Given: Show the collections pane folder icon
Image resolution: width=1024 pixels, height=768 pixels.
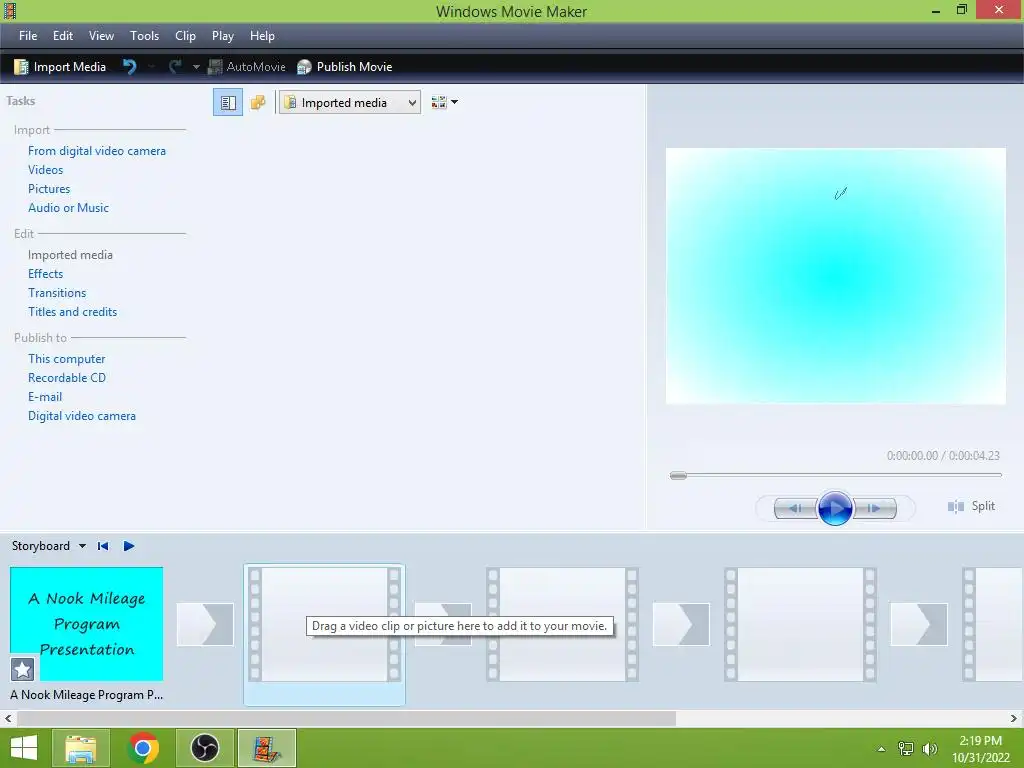Looking at the screenshot, I should (258, 103).
